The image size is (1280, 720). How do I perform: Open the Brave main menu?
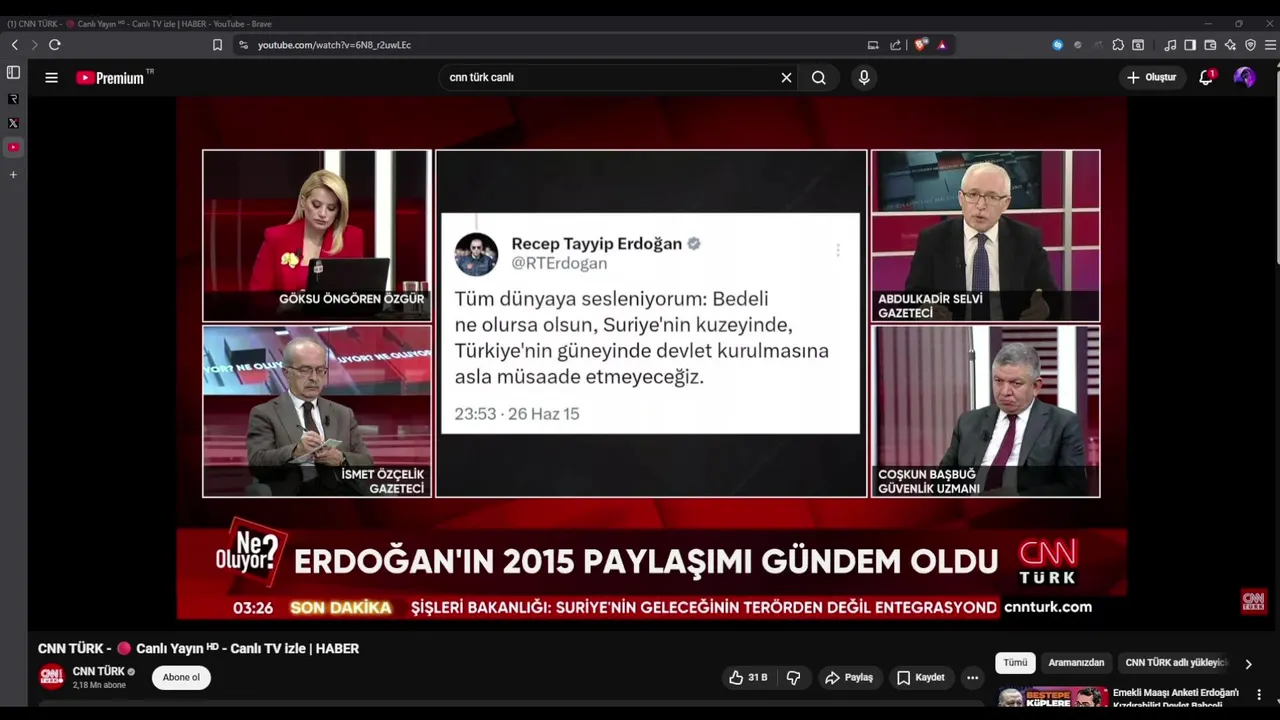point(1270,45)
